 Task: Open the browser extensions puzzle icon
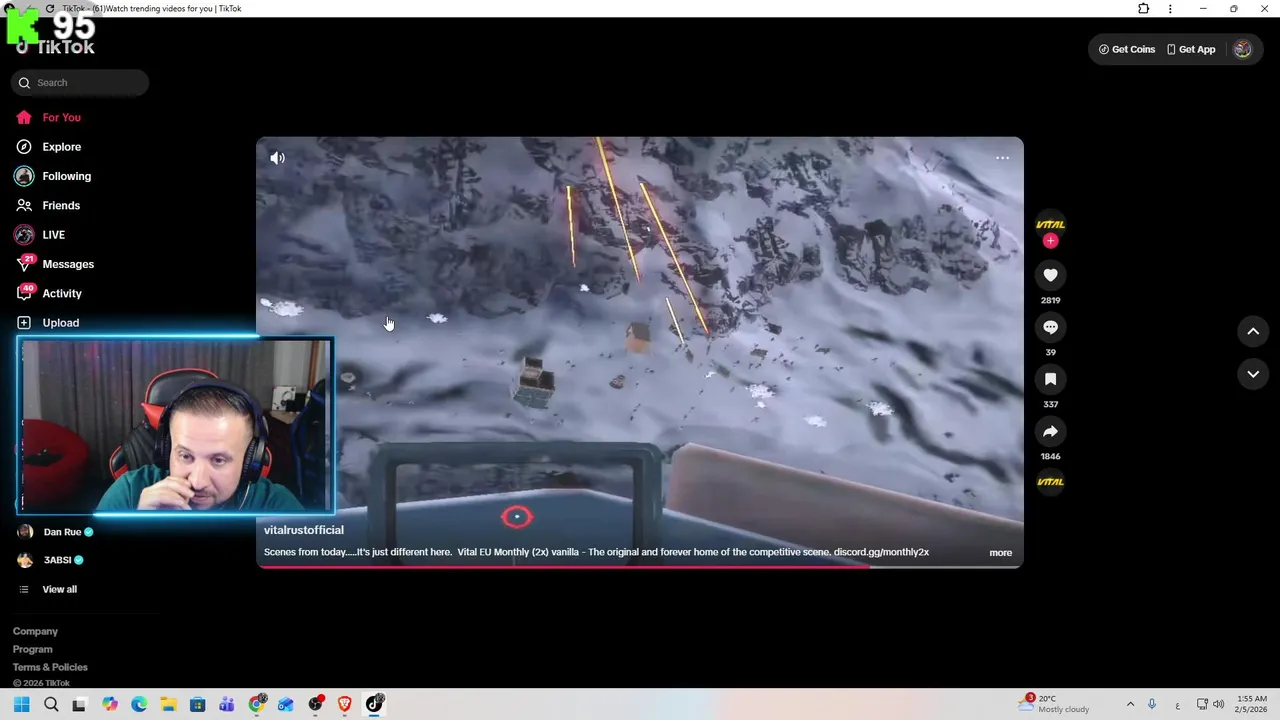(x=1144, y=9)
